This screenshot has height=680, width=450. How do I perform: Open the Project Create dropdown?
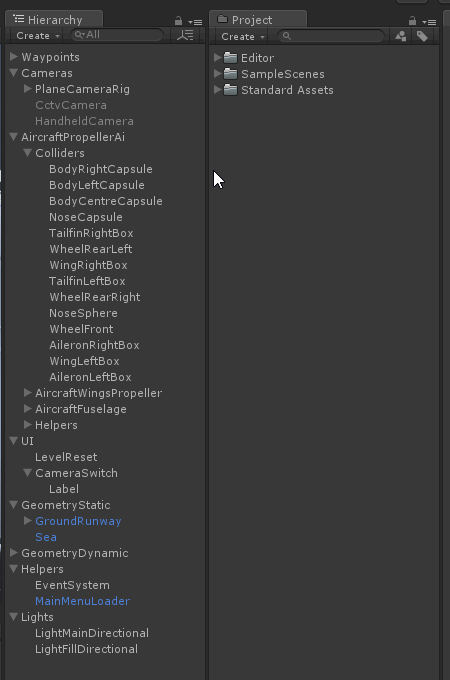point(243,36)
